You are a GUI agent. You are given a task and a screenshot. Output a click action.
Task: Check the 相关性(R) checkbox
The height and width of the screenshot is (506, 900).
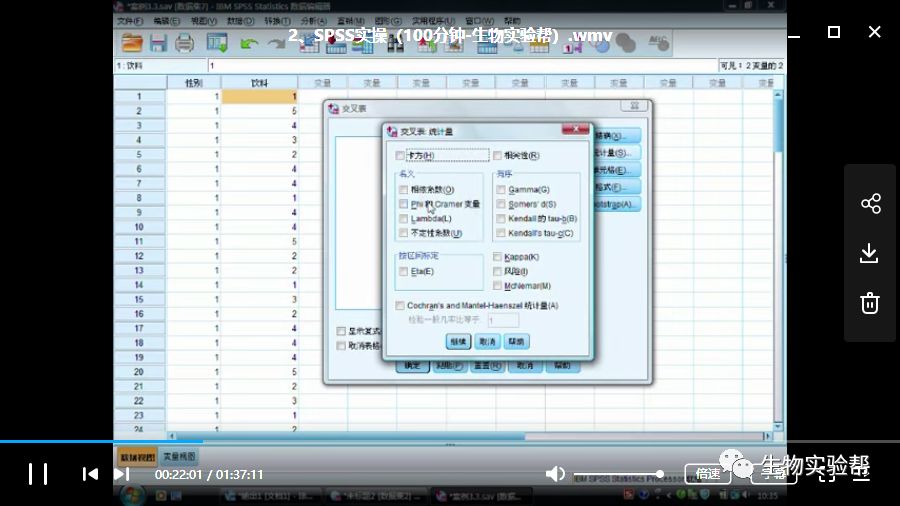pyautogui.click(x=497, y=155)
